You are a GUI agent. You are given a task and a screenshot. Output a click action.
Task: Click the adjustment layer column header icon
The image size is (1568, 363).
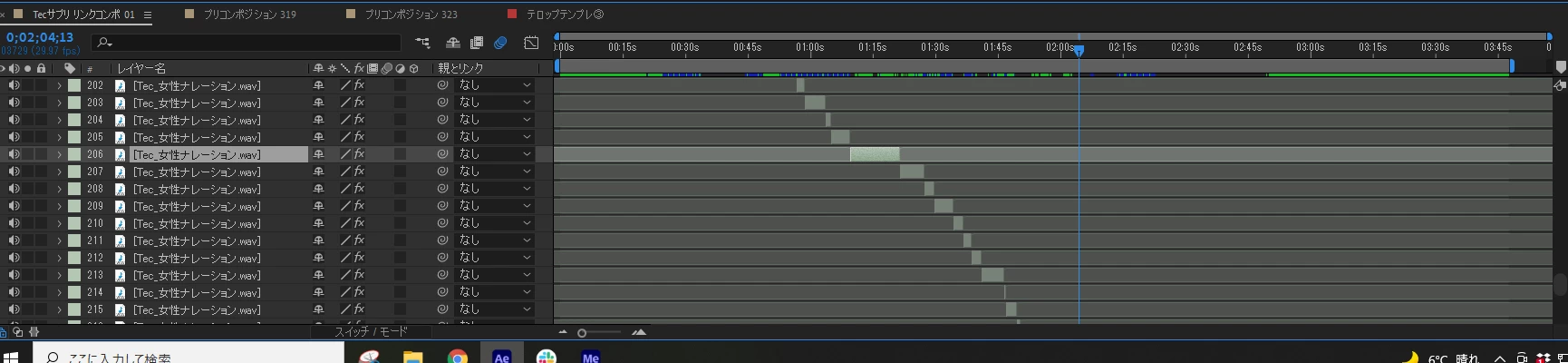(400, 68)
